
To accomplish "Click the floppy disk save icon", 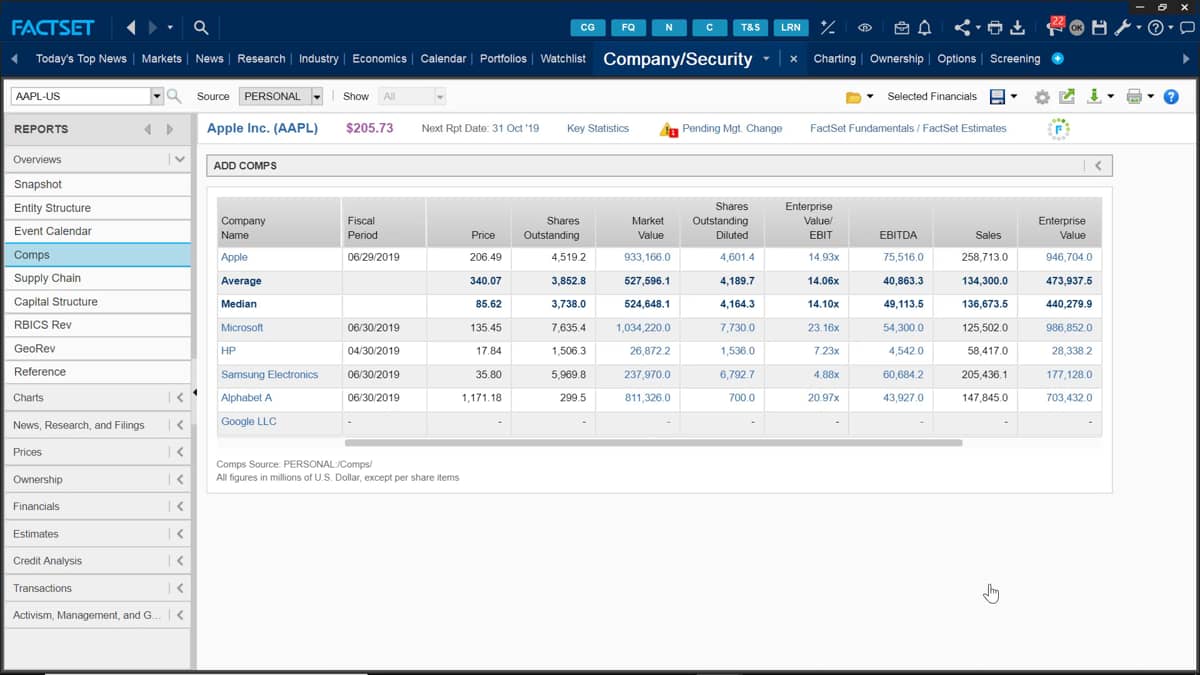I will (1100, 28).
